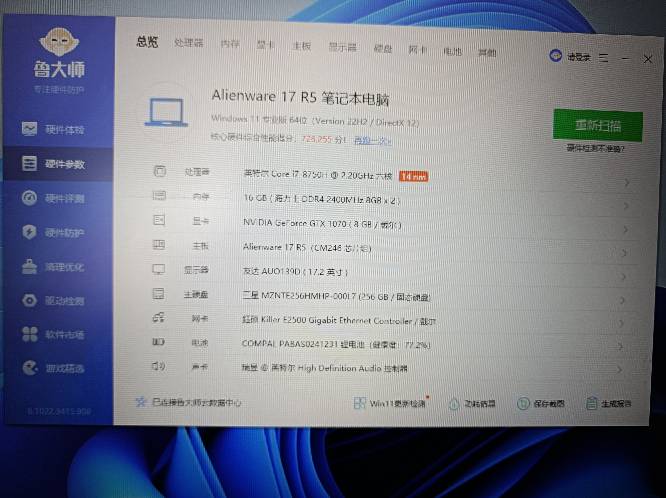Click the cloud data center status icon
Image resolution: width=666 pixels, height=498 pixels.
coord(140,402)
